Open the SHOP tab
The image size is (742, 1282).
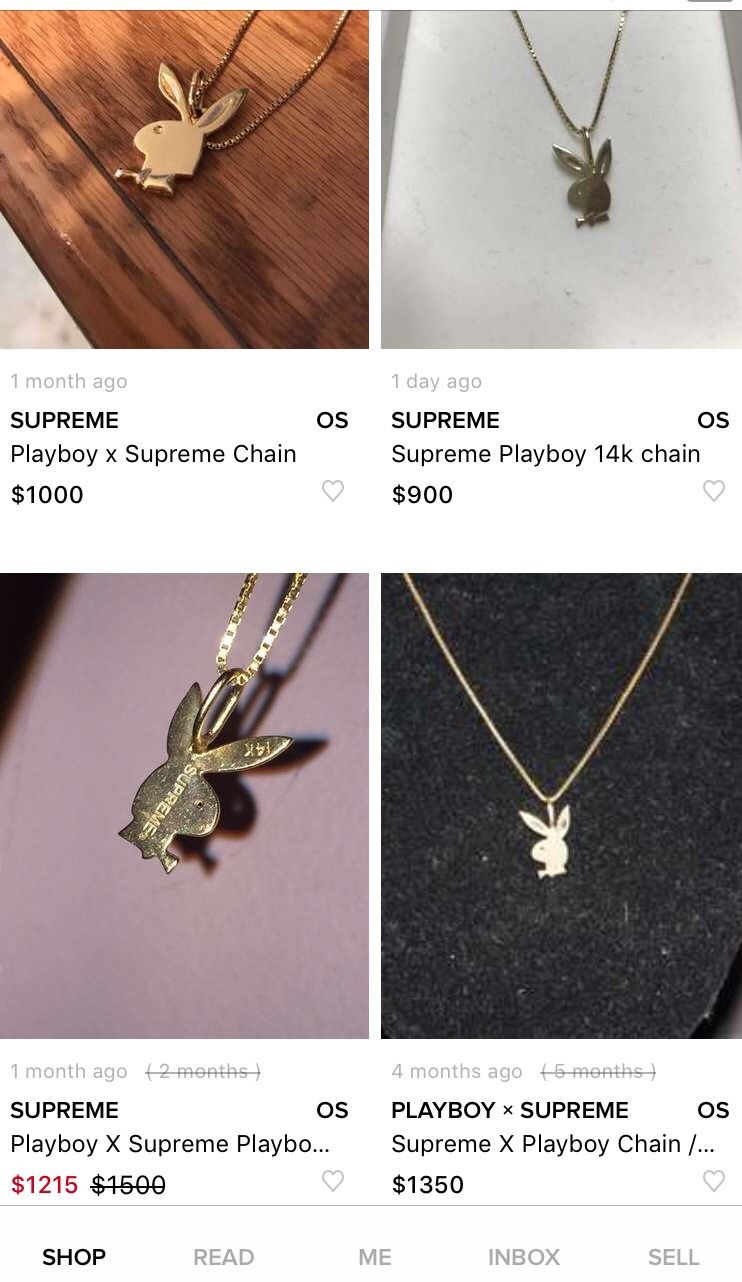click(x=74, y=1256)
